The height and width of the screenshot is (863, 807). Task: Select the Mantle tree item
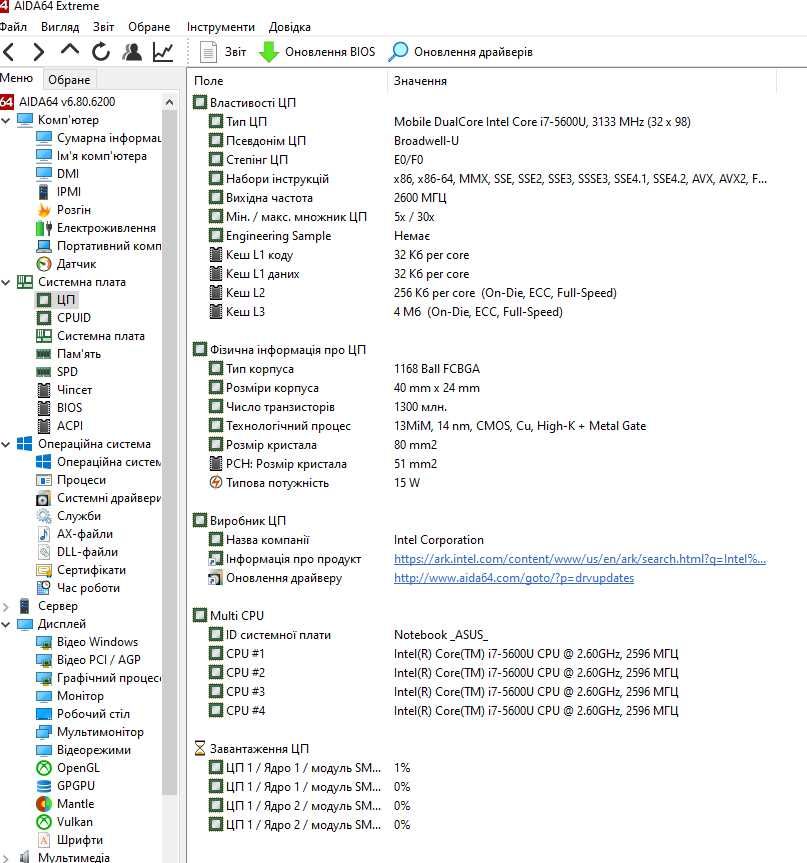point(66,804)
